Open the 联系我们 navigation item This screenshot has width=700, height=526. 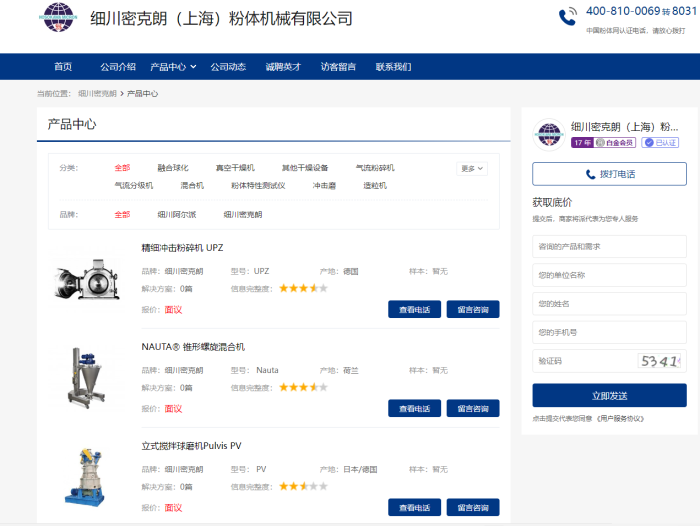393,67
